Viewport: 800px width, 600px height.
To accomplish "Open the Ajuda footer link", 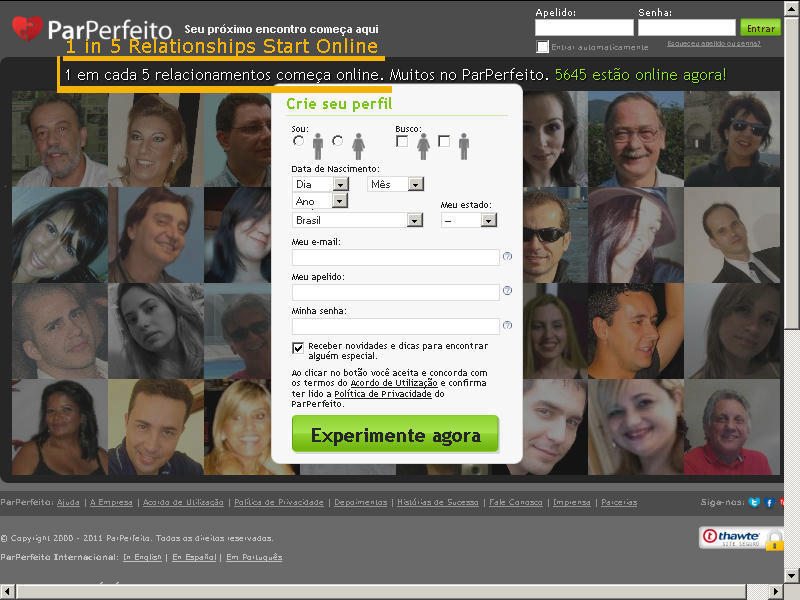I will coord(68,503).
